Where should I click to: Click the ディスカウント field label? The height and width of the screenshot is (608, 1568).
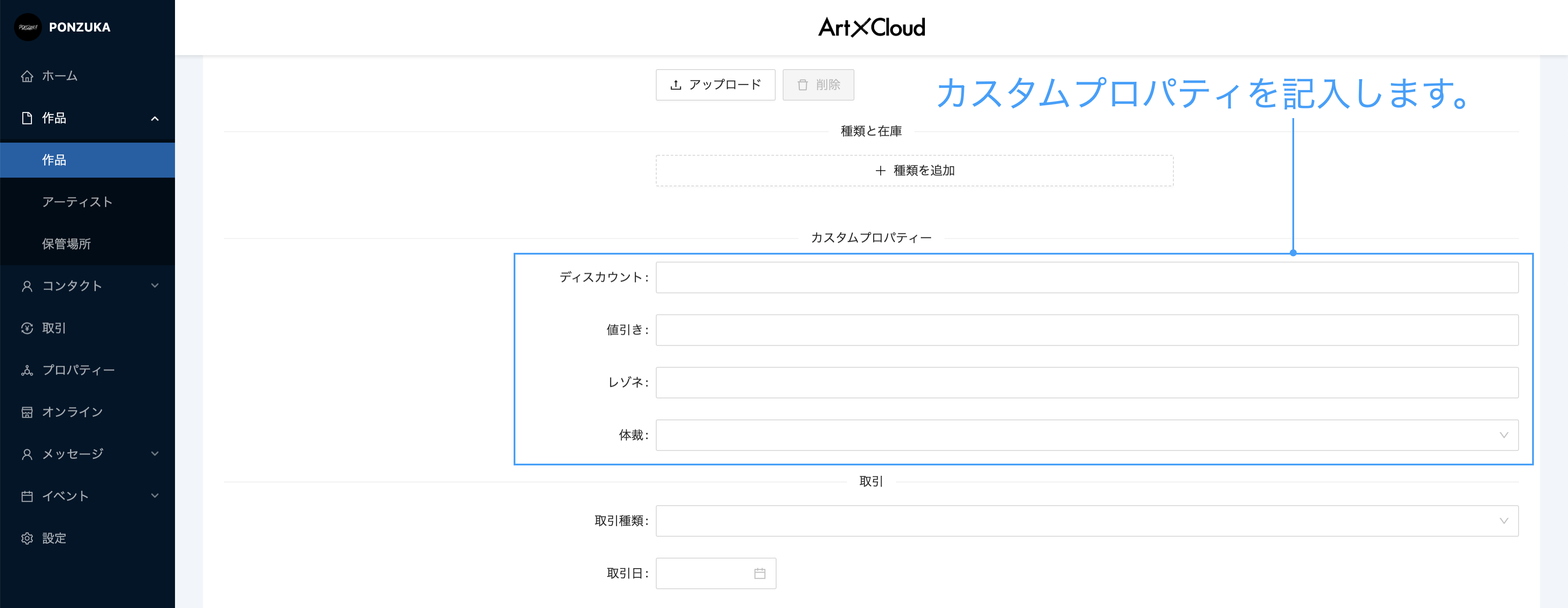[604, 277]
